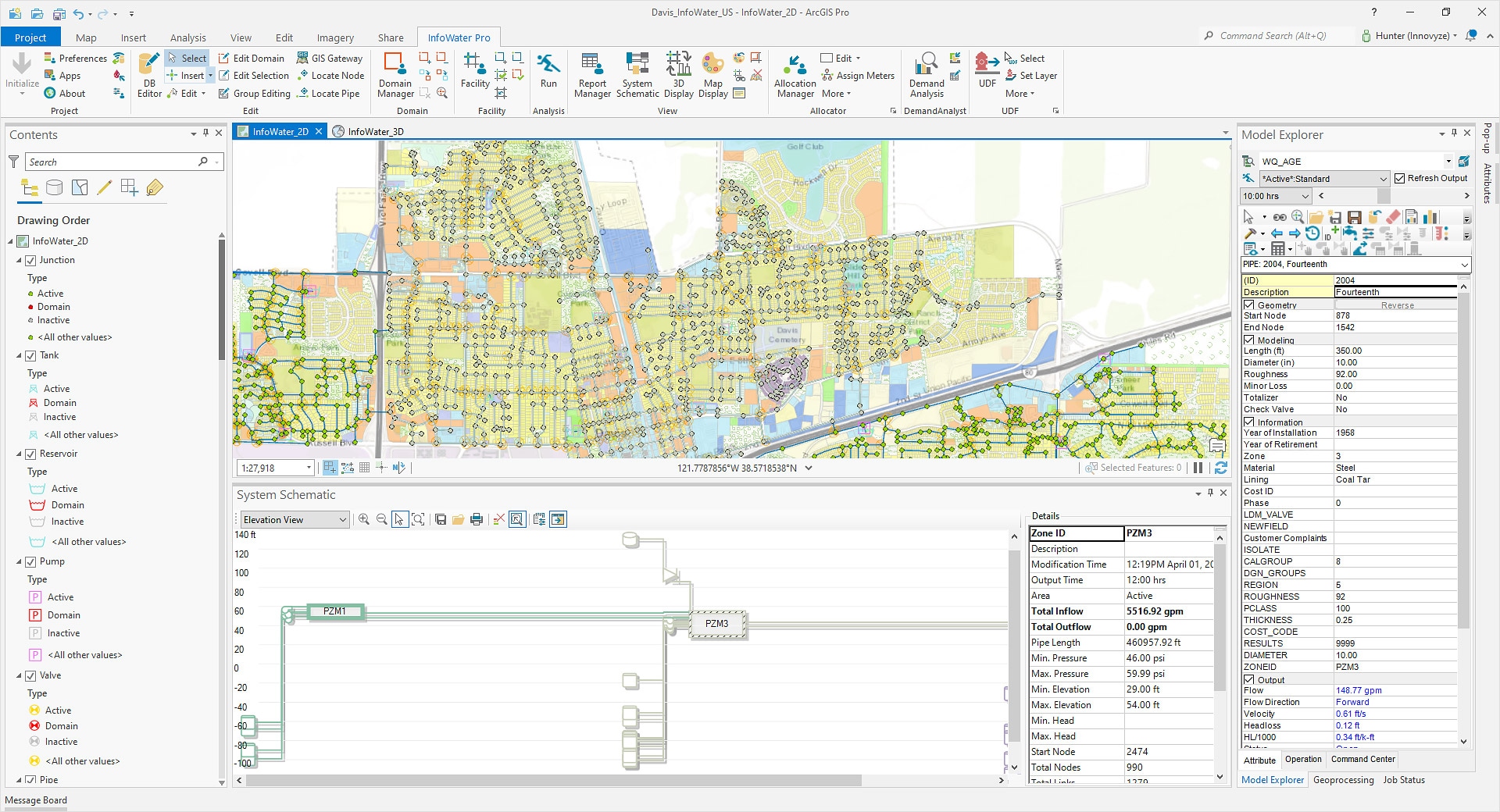Click the Demand Analysis icon

(927, 76)
